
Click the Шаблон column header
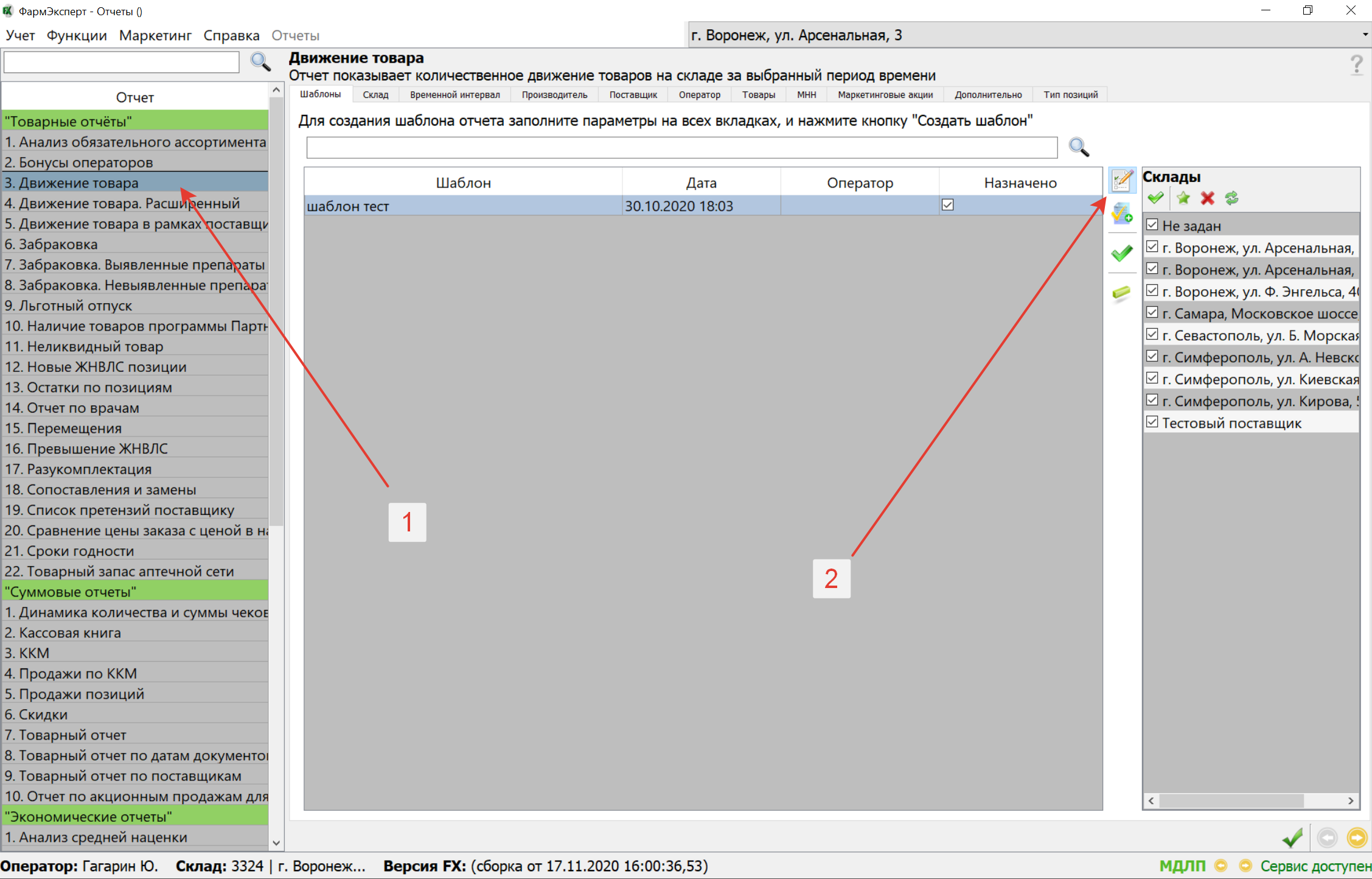463,183
